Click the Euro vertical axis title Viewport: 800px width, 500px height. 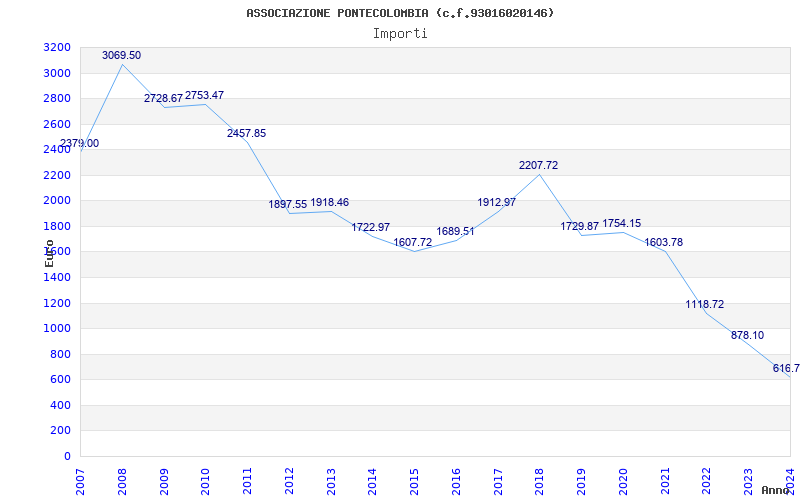click(49, 254)
